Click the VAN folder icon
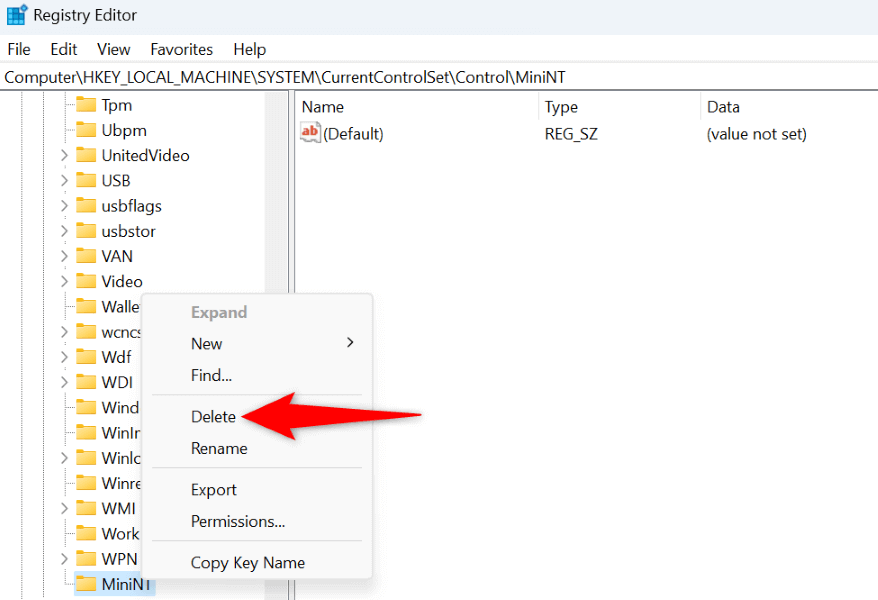This screenshot has width=878, height=600. click(86, 256)
